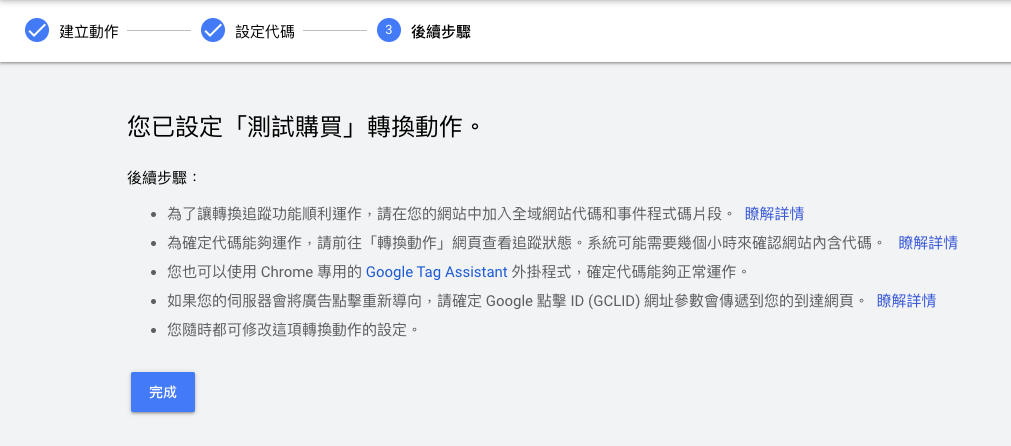1011x446 pixels.
Task: Click the bullet text 您隨時都可修改這項轉換動作的設定
Action: tap(292, 329)
